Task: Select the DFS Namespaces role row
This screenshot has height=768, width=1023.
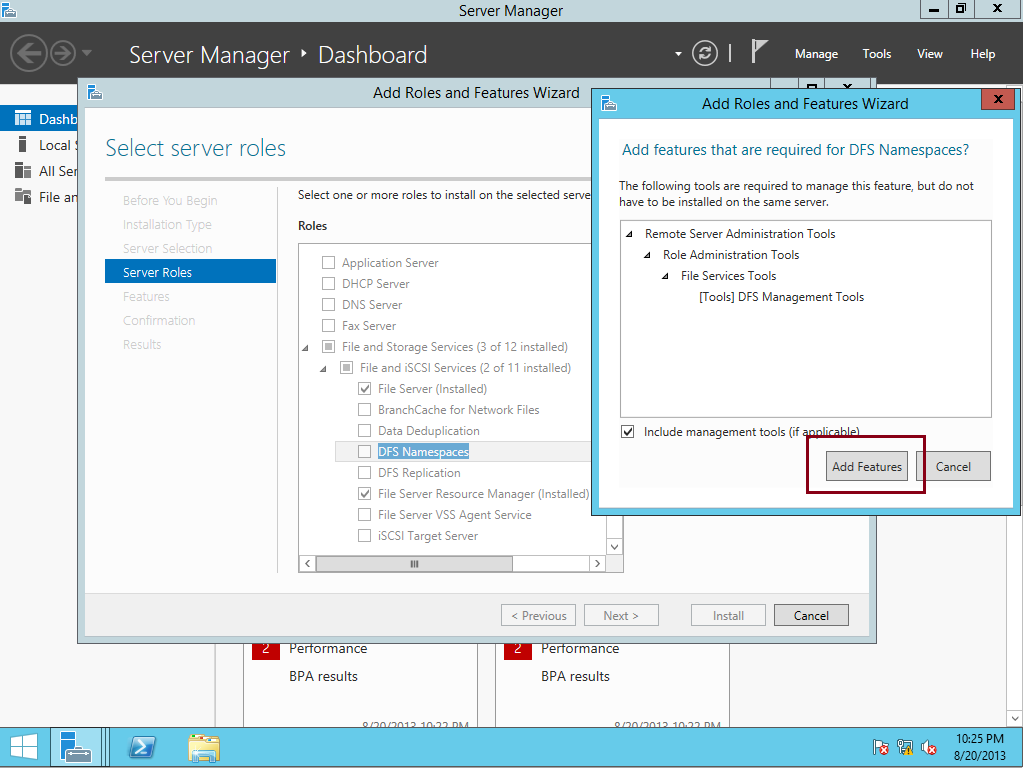Action: (x=463, y=451)
